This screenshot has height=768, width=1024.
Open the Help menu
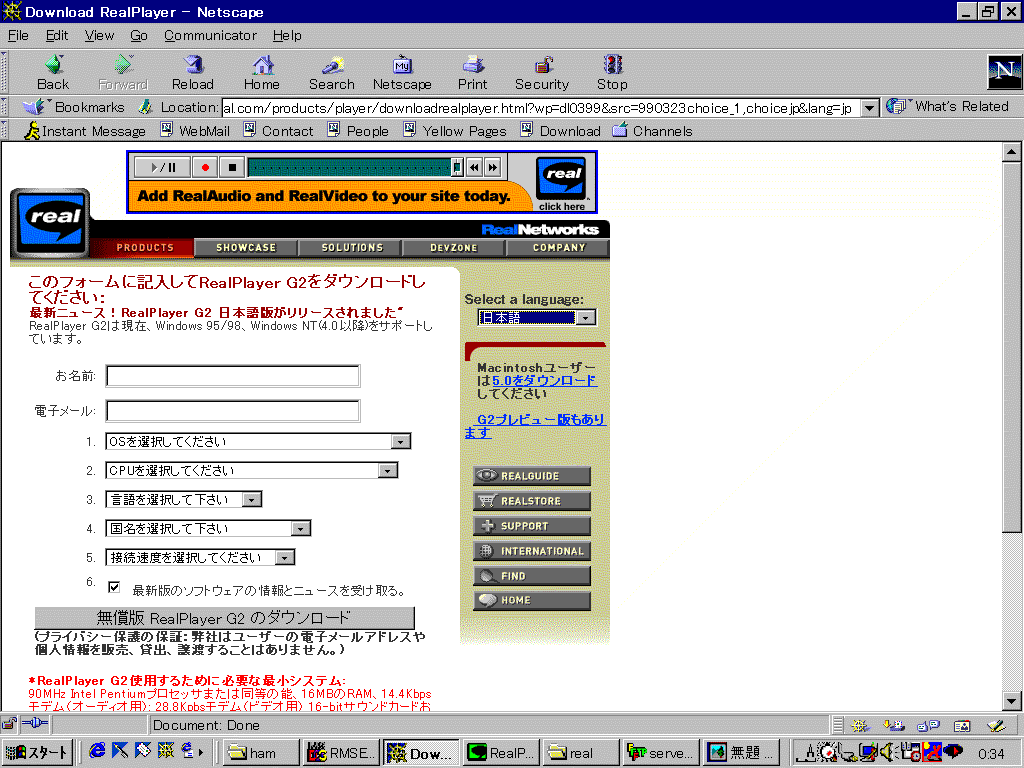[287, 35]
